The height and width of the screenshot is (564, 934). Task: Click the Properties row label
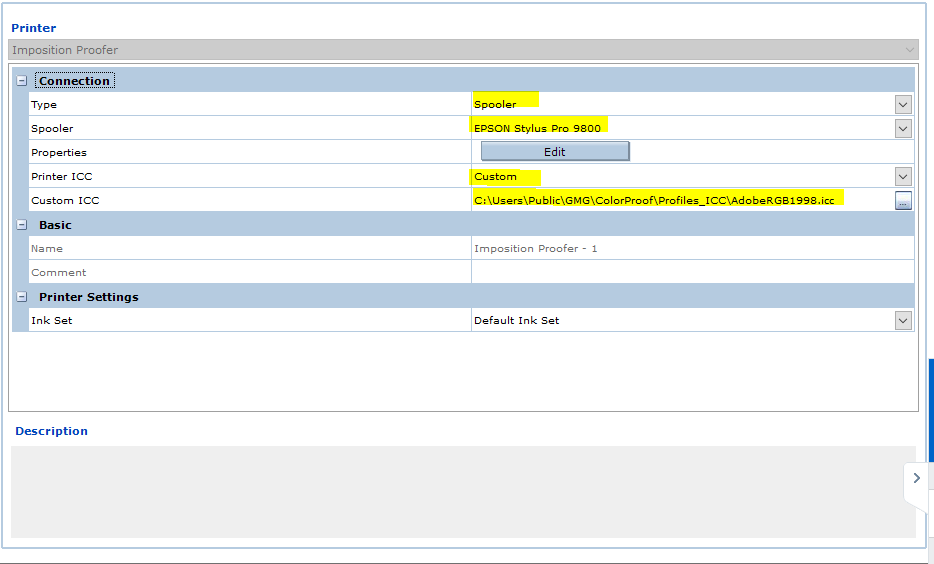(x=59, y=152)
